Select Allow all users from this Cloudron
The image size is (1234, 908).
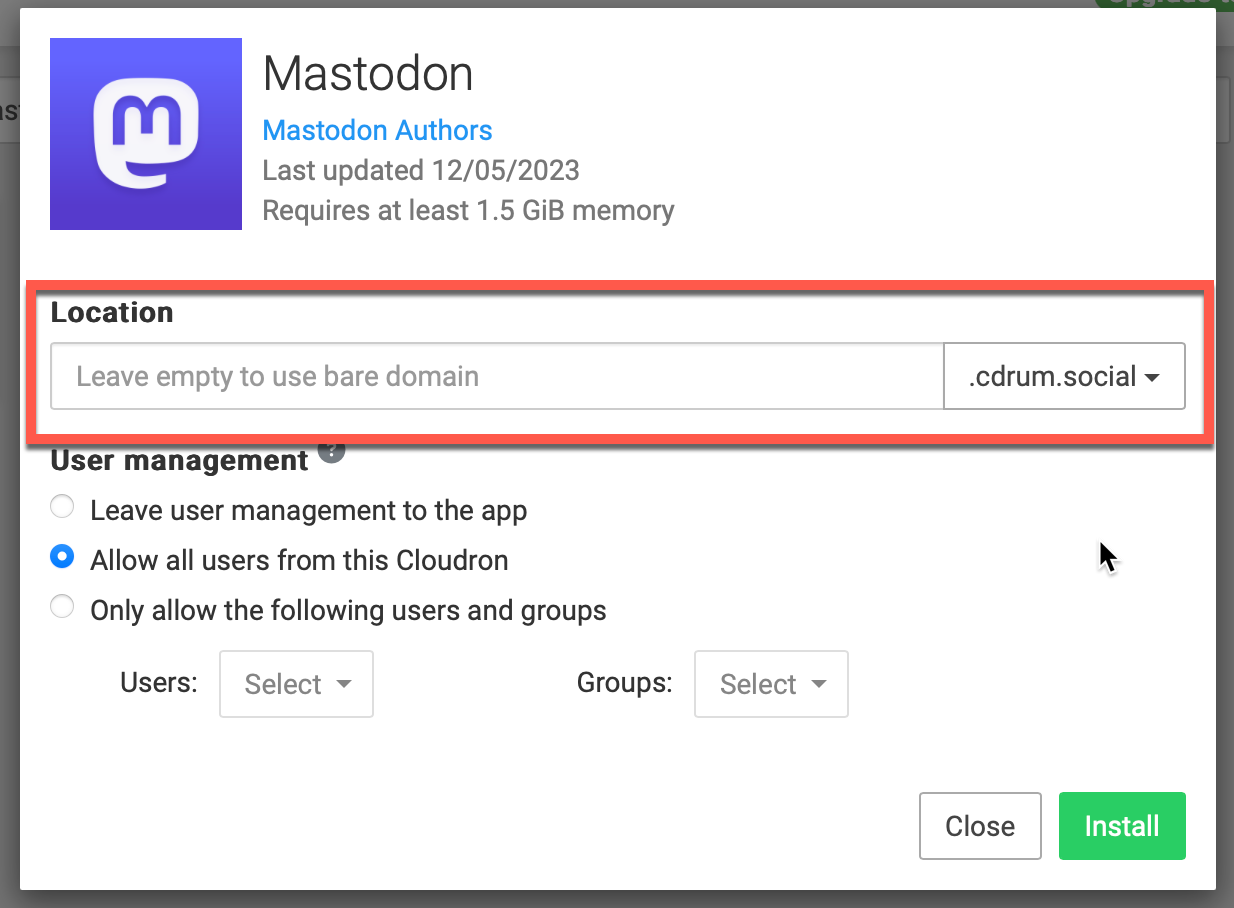pos(63,558)
